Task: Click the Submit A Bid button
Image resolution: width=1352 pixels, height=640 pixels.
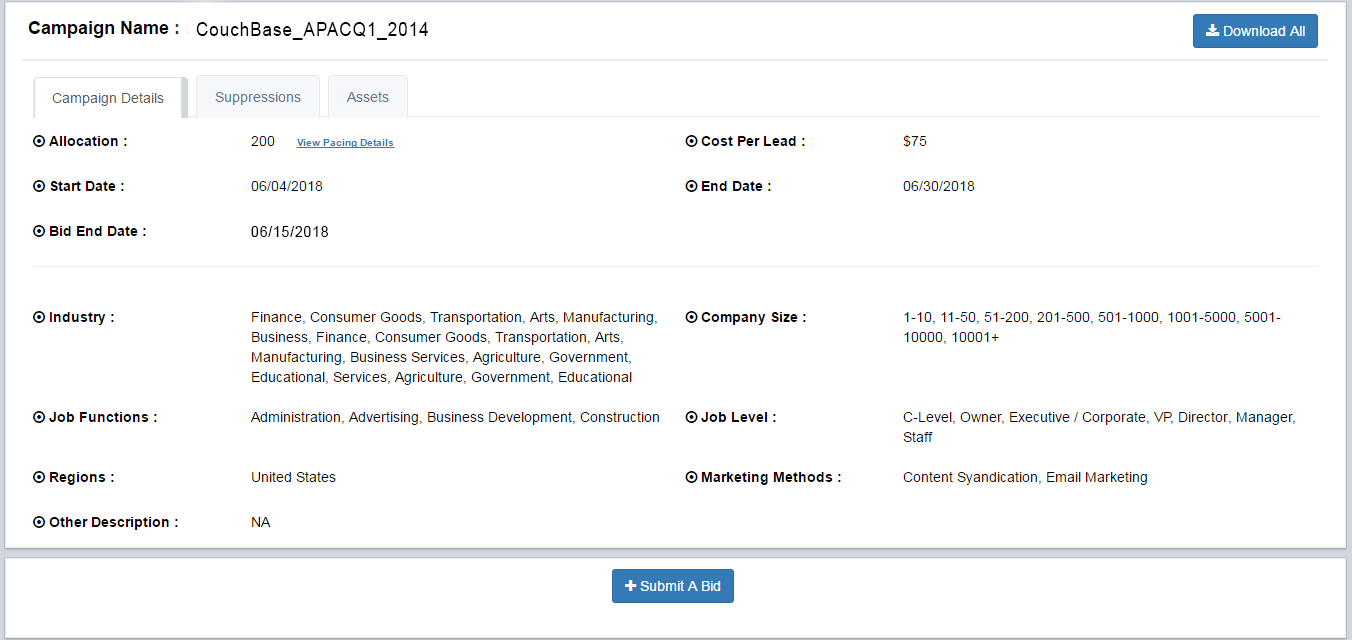Action: (x=673, y=586)
